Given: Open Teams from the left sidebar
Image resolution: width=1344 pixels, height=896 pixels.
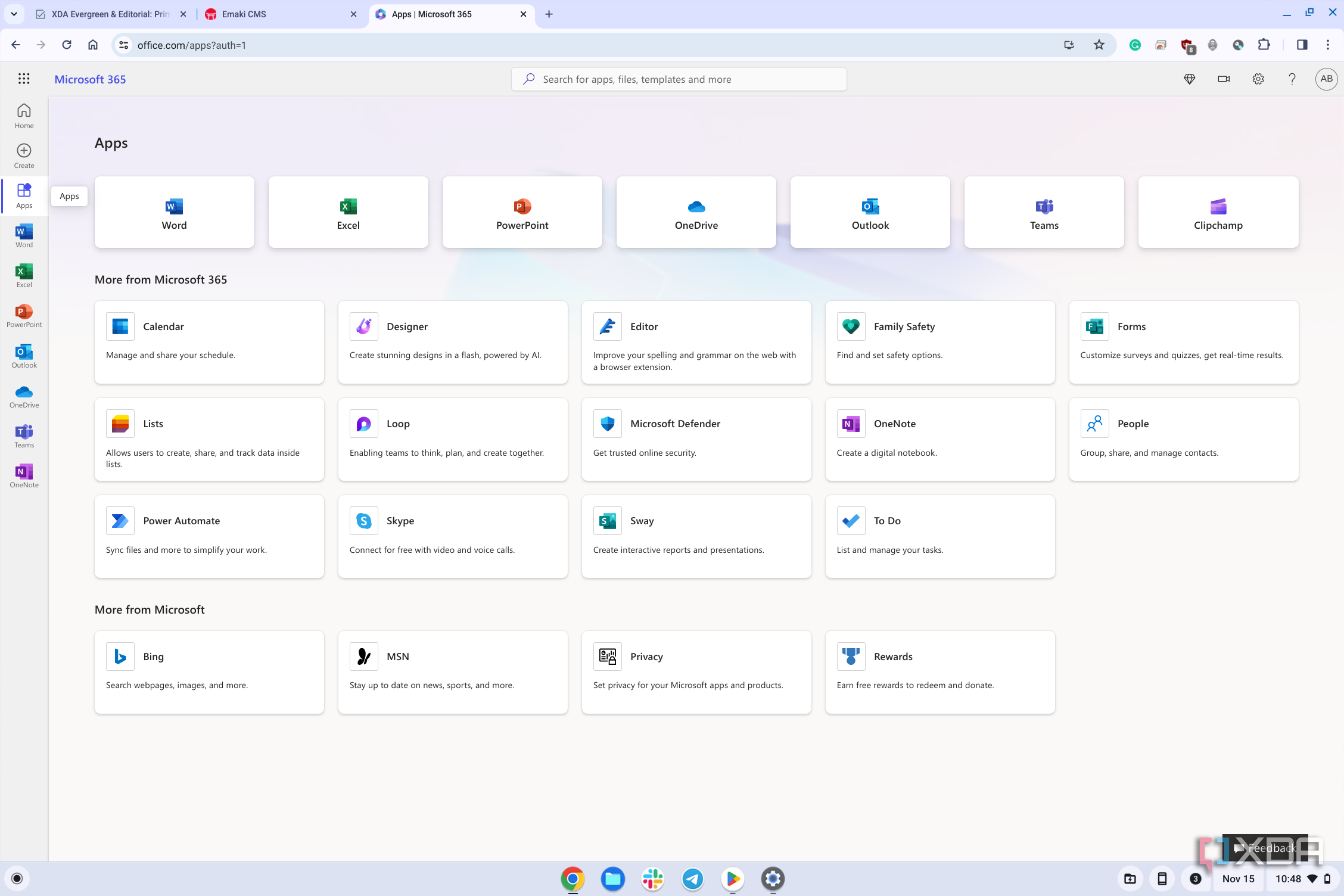Looking at the screenshot, I should (x=24, y=436).
